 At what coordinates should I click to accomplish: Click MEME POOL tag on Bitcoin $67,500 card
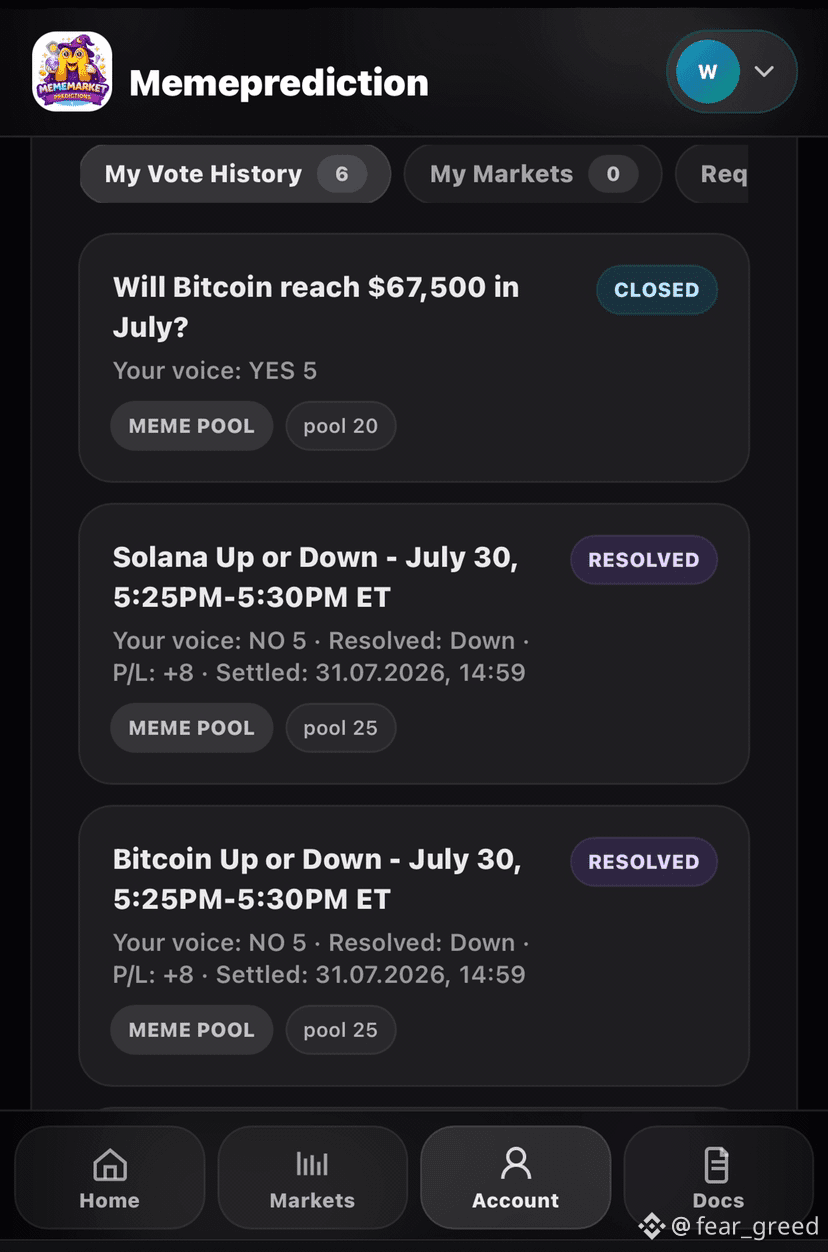(192, 426)
